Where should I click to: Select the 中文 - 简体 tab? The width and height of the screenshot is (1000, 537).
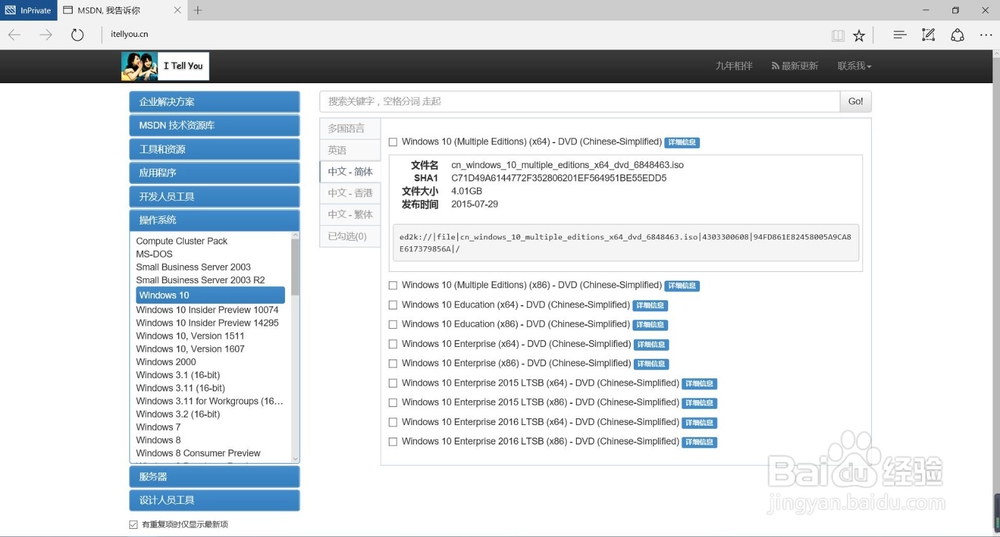(x=349, y=172)
